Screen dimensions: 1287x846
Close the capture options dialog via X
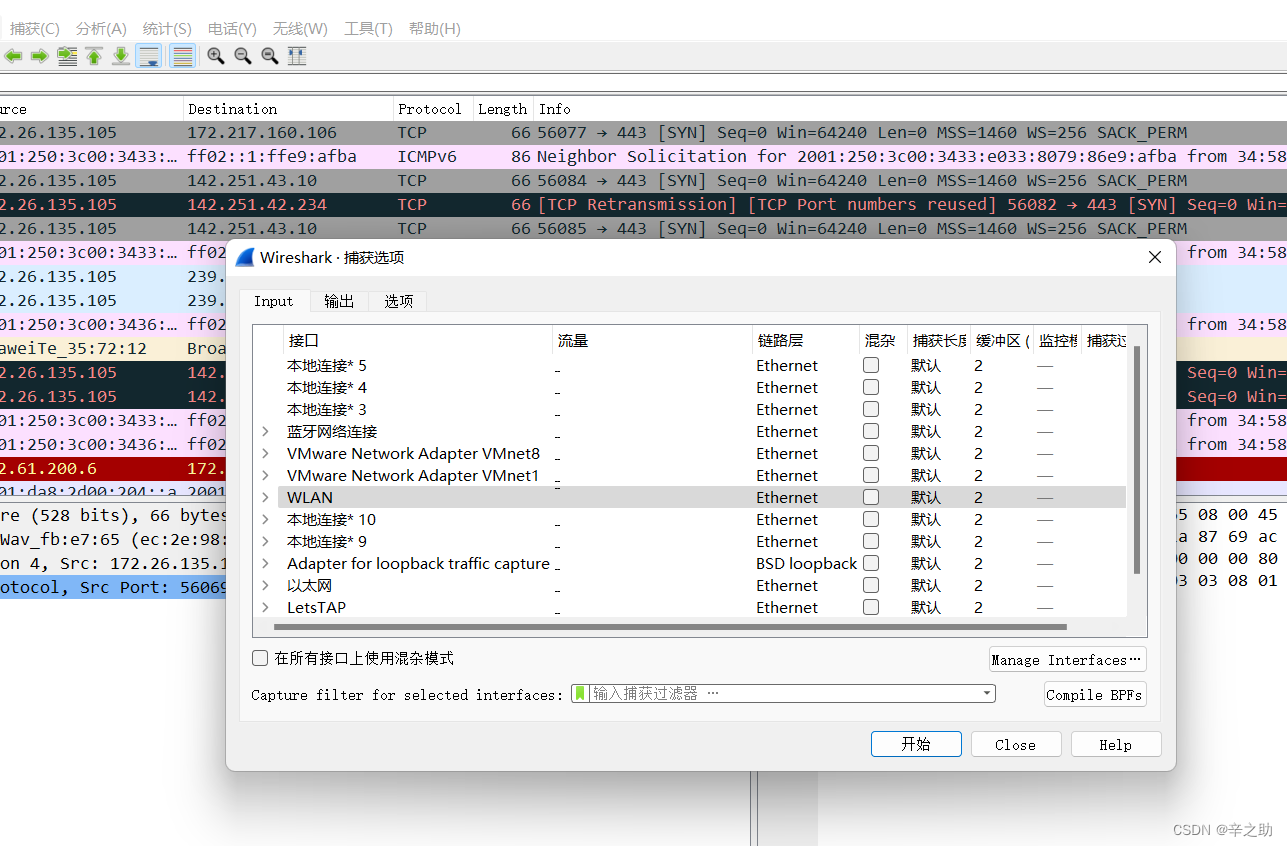tap(1155, 257)
